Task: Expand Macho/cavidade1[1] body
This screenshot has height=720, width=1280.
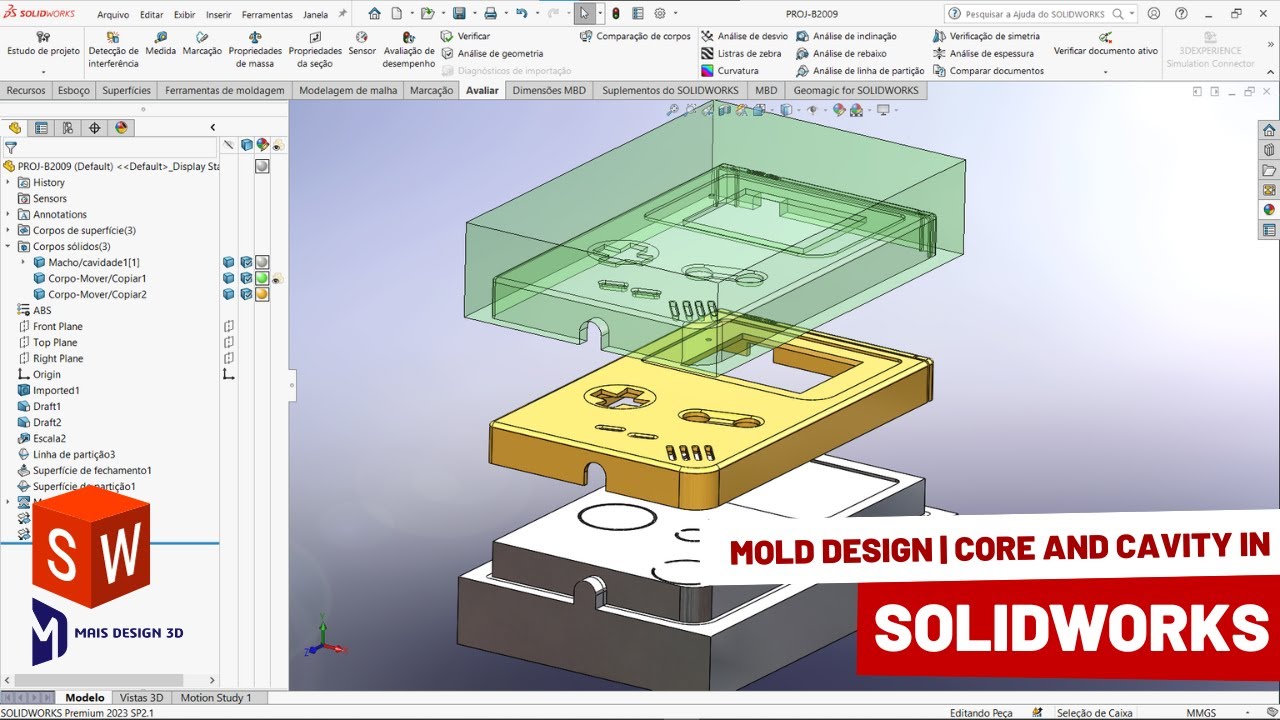Action: (23, 262)
